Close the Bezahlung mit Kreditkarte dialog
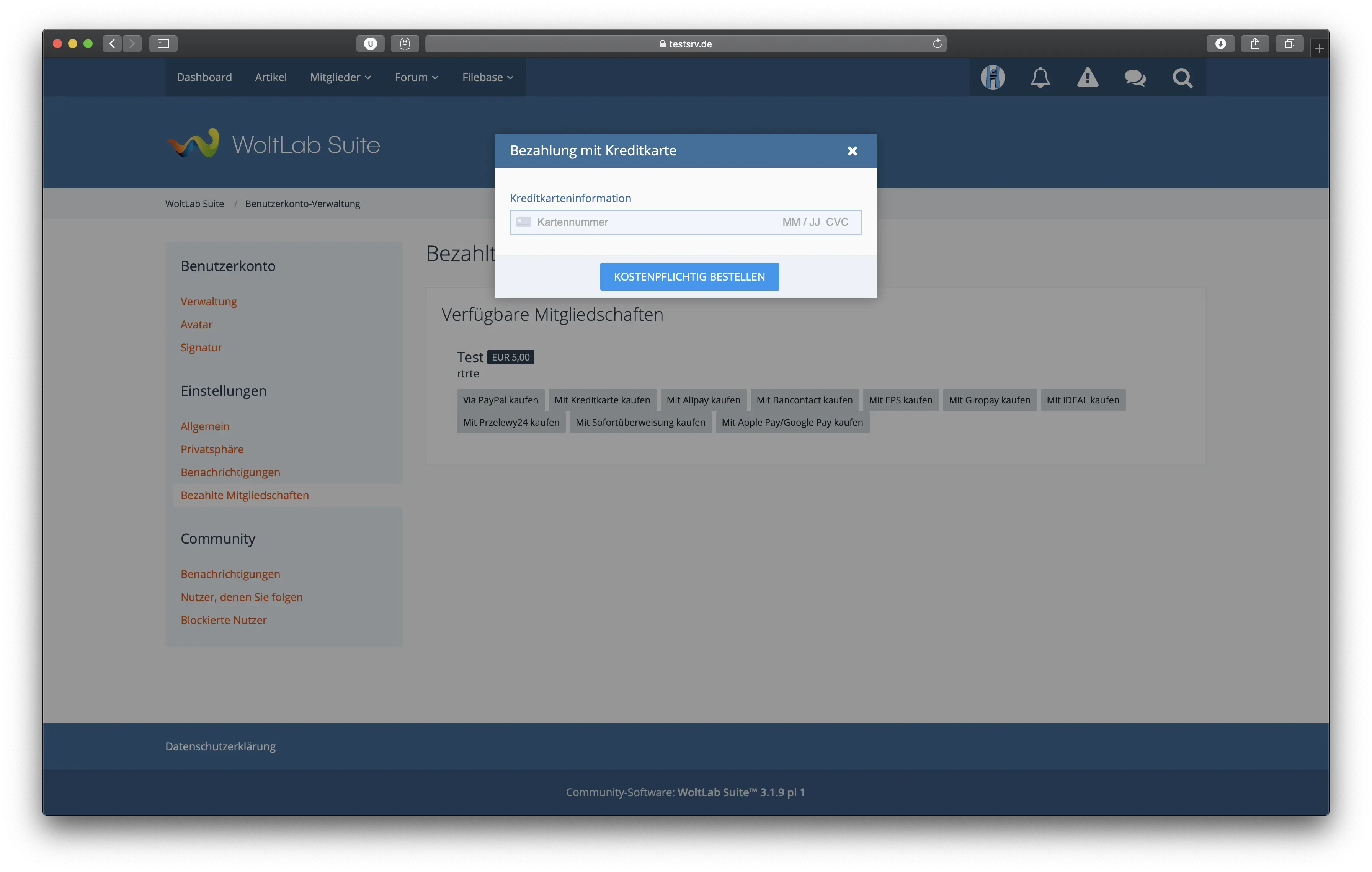This screenshot has width=1372, height=872. (852, 151)
